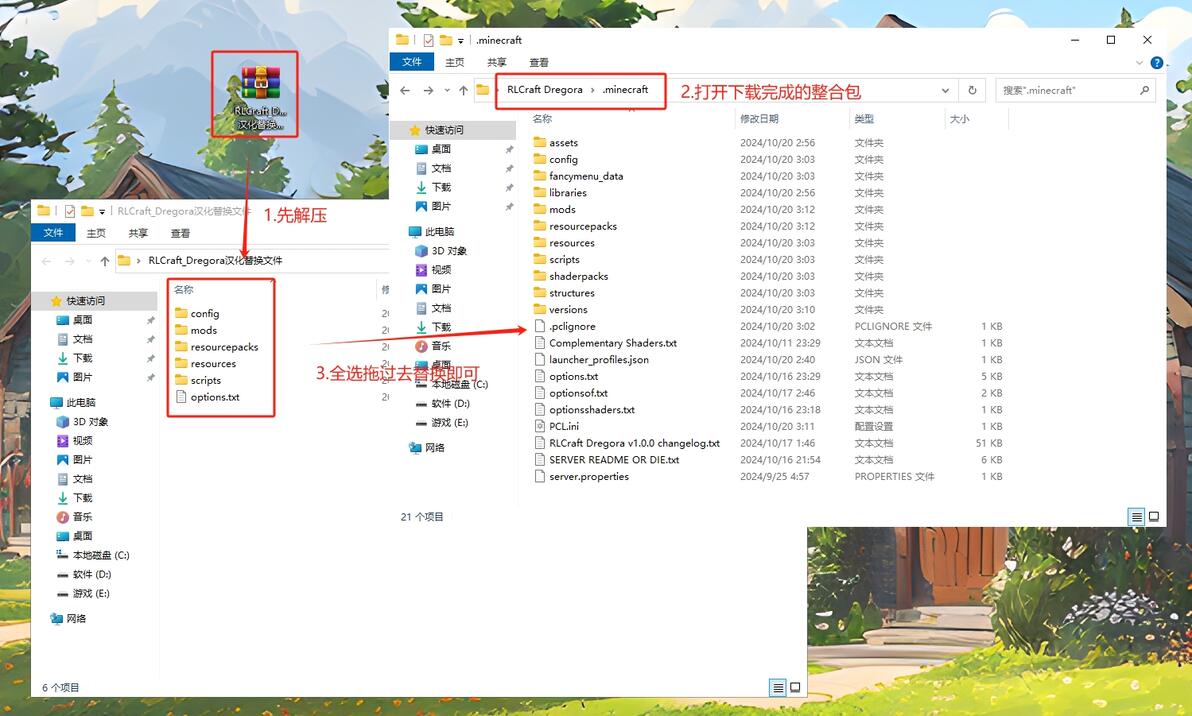Select 游戏 (E:) in .minecraft sidebar

point(442,423)
